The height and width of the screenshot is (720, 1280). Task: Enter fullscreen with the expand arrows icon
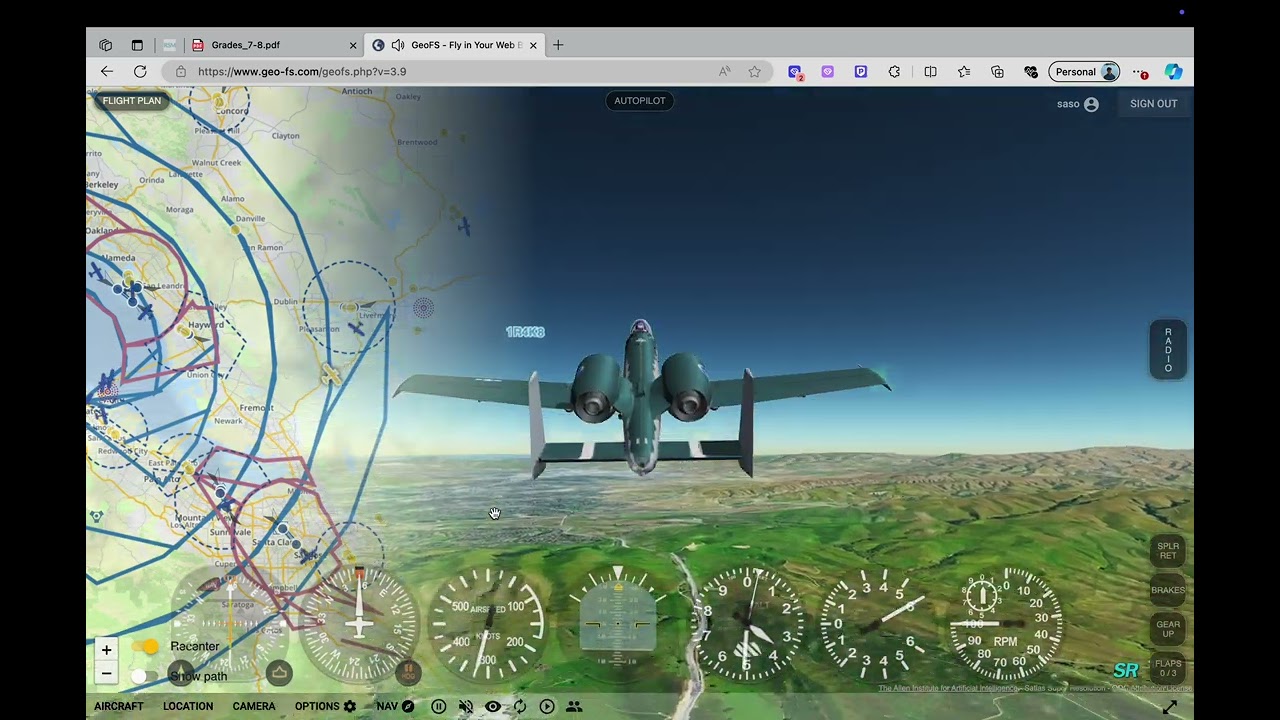(x=1170, y=707)
